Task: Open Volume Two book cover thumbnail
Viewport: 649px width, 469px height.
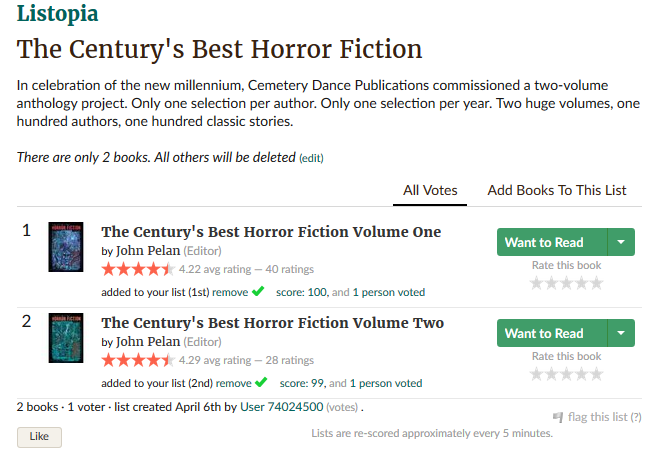Action: coord(65,338)
